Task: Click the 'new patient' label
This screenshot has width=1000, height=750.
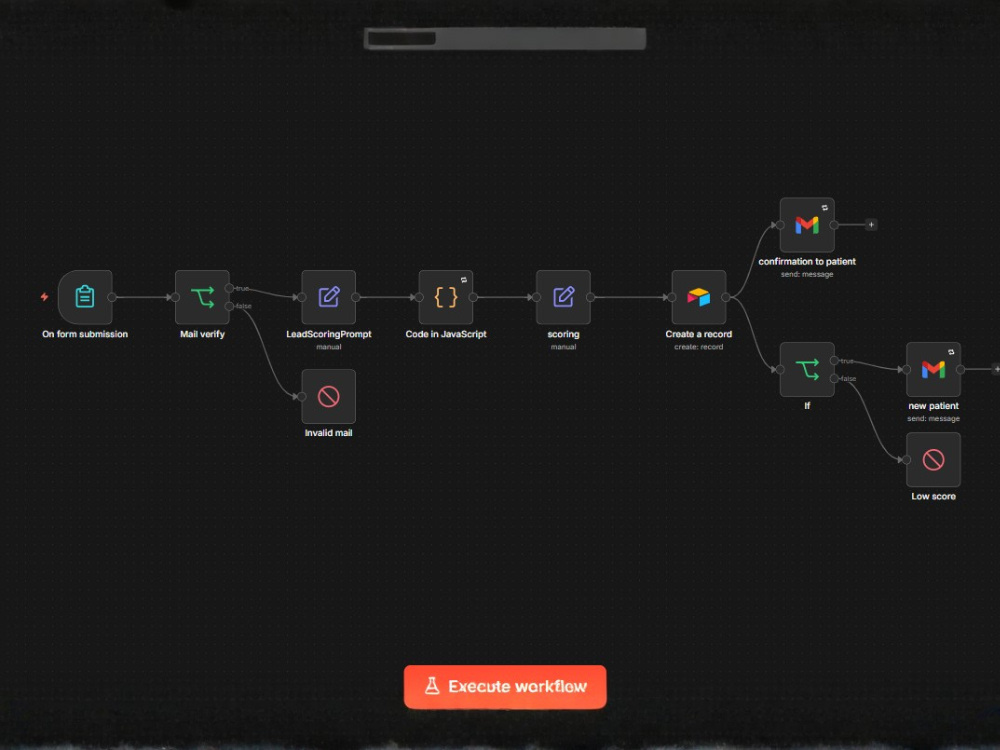Action: [x=933, y=406]
